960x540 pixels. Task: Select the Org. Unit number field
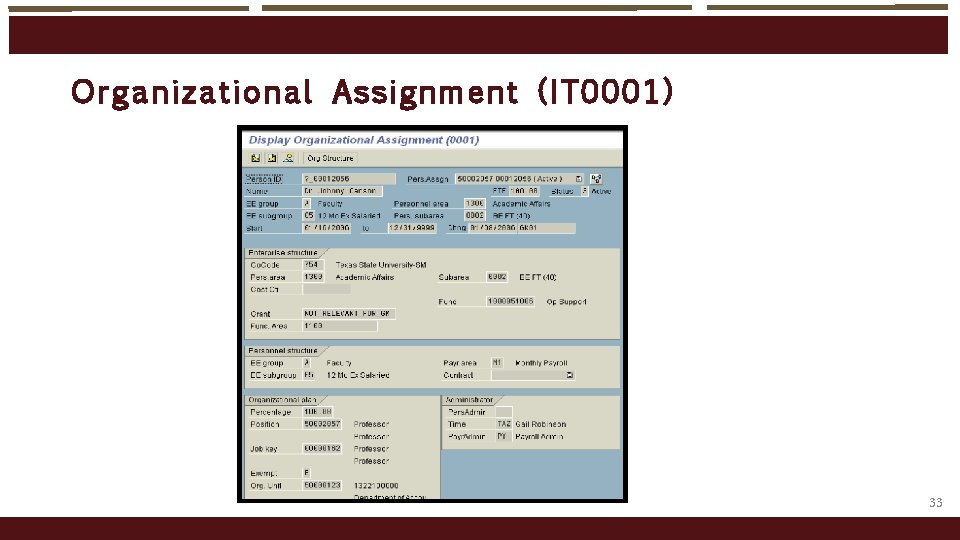322,485
